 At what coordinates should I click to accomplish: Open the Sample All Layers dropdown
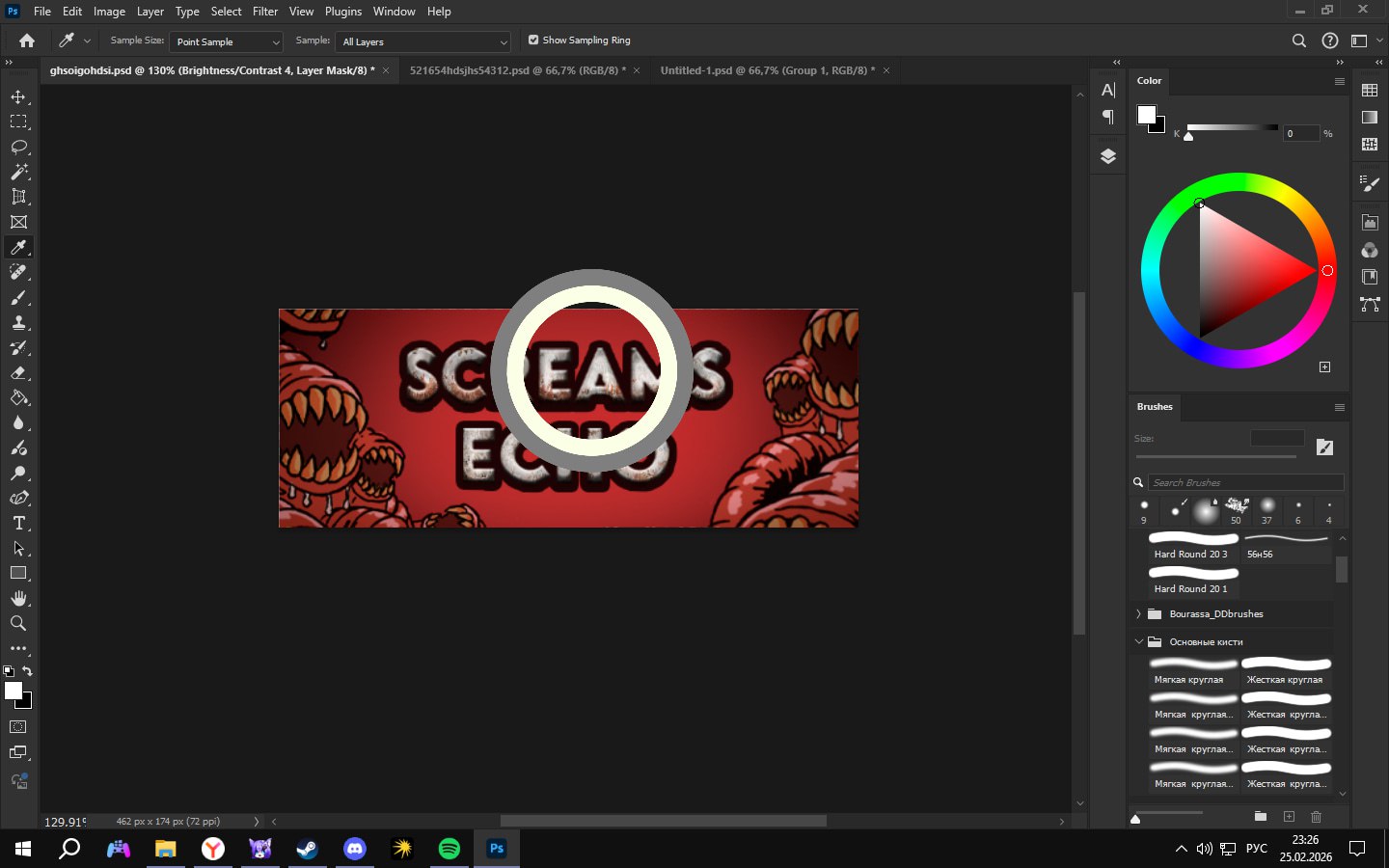click(x=422, y=41)
